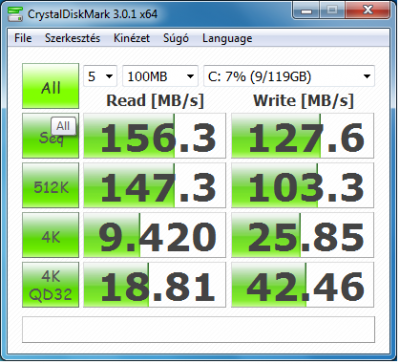Viewport: 400px width, 364px height.
Task: Click the CrystalDiskMark 3.0.1 x64 window title
Action: (x=92, y=14)
